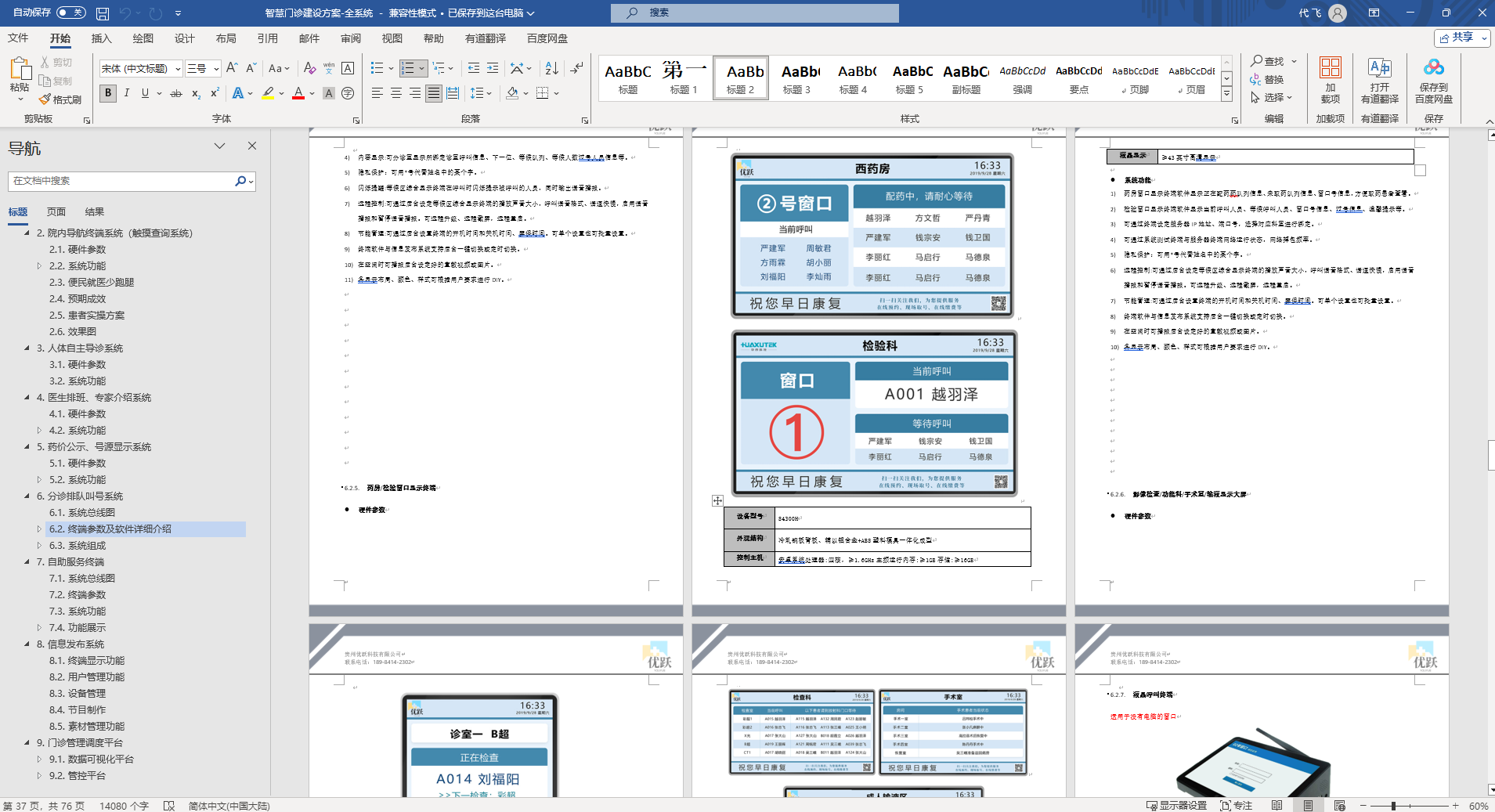The width and height of the screenshot is (1495, 812).
Task: Toggle Bold formatting
Action: click(108, 93)
